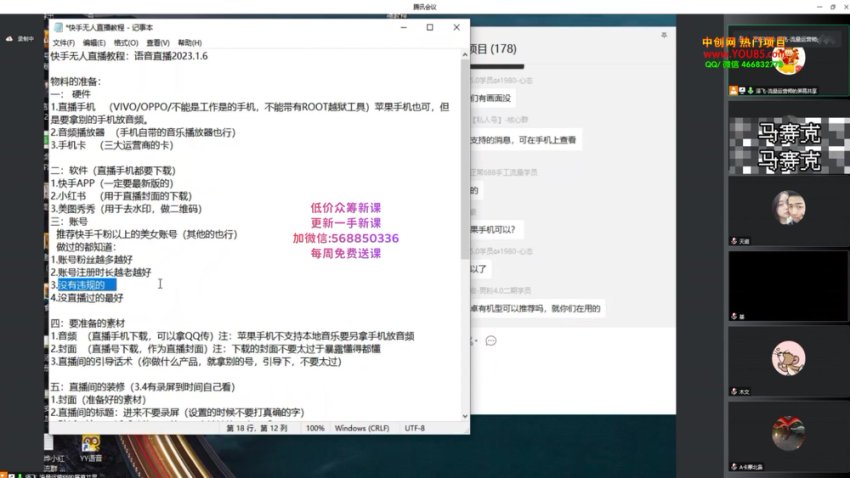This screenshot has width=850, height=478.
Task: Click the line 2.账号注册时长越老越好
Action: pos(101,272)
